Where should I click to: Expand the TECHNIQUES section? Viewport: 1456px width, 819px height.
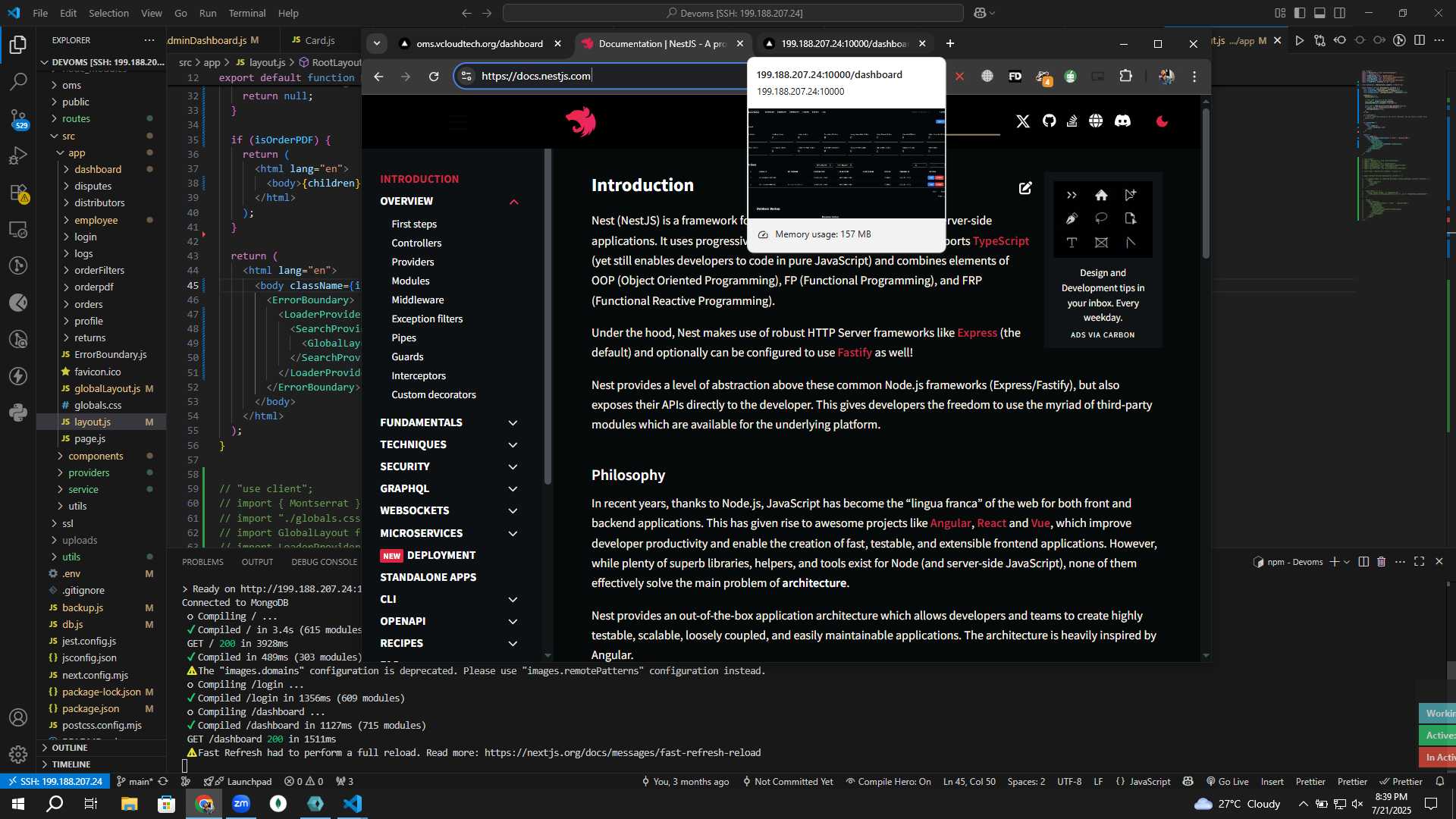tap(513, 444)
